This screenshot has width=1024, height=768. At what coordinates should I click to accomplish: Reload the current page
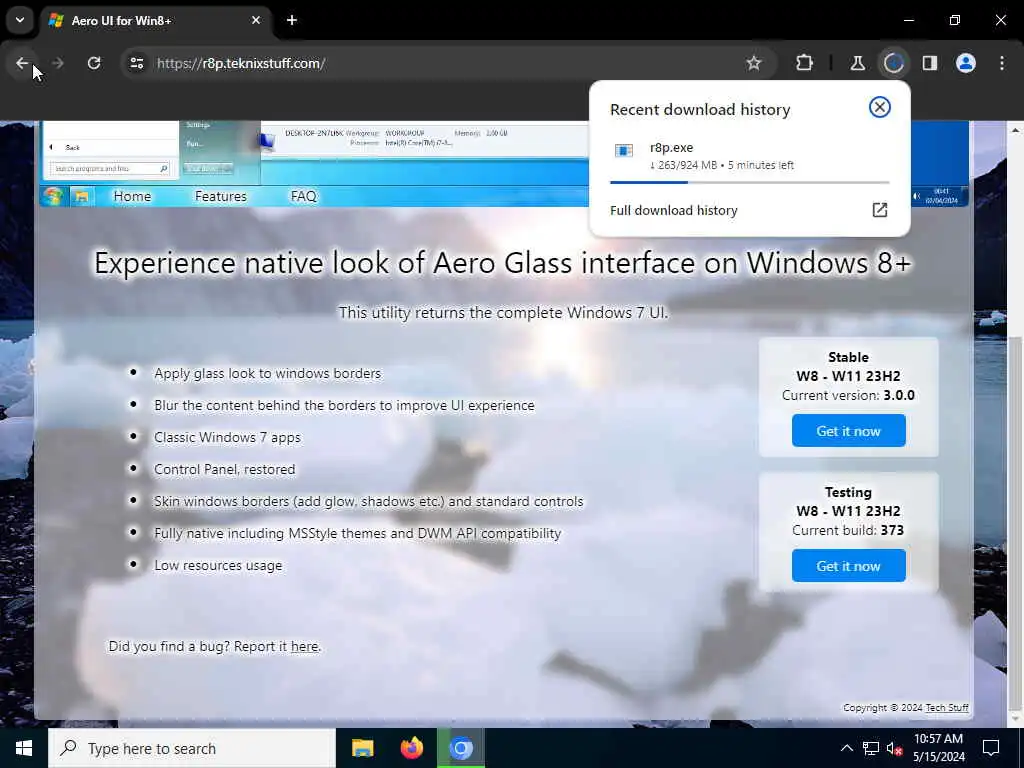pyautogui.click(x=94, y=63)
